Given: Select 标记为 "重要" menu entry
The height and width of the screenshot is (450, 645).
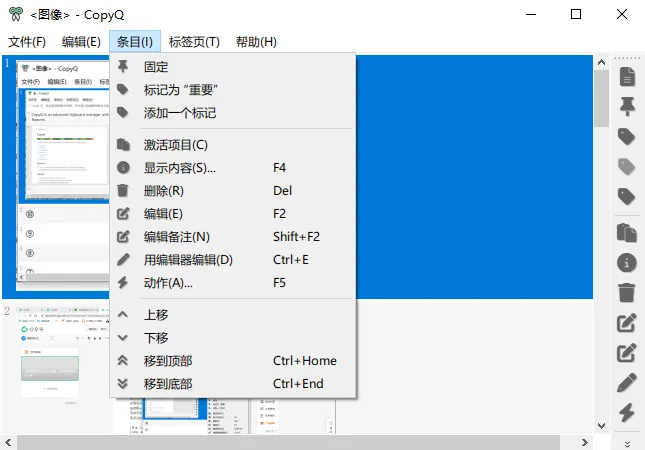Looking at the screenshot, I should [233, 90].
